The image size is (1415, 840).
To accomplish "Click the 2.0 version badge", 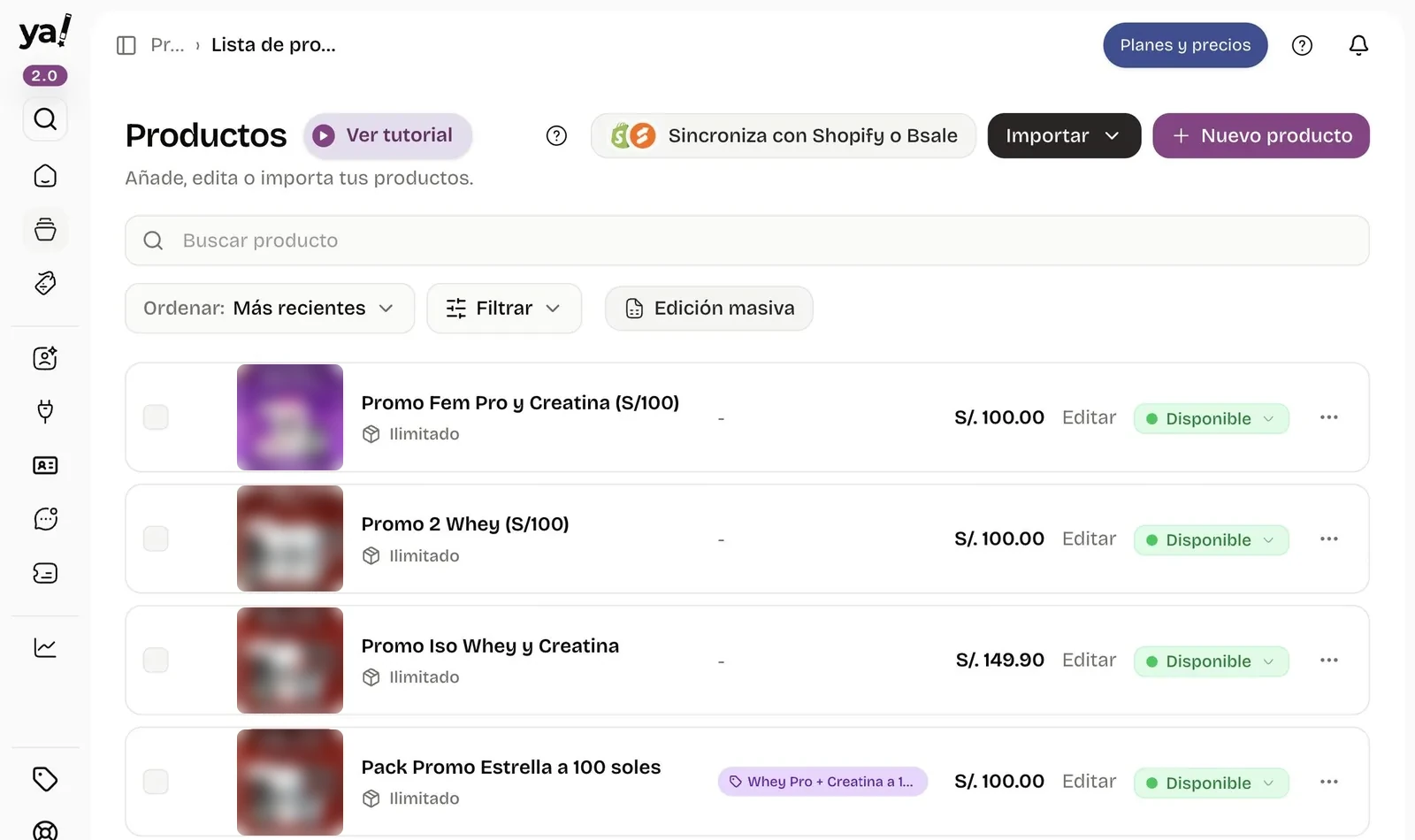I will click(45, 76).
